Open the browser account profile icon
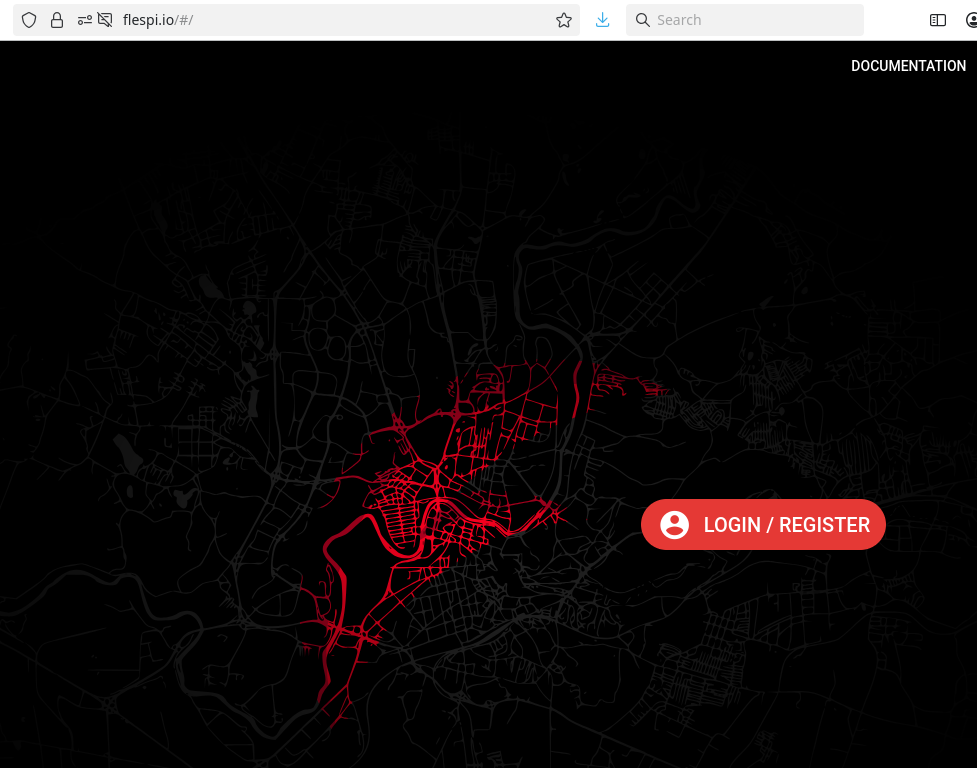 pos(971,20)
